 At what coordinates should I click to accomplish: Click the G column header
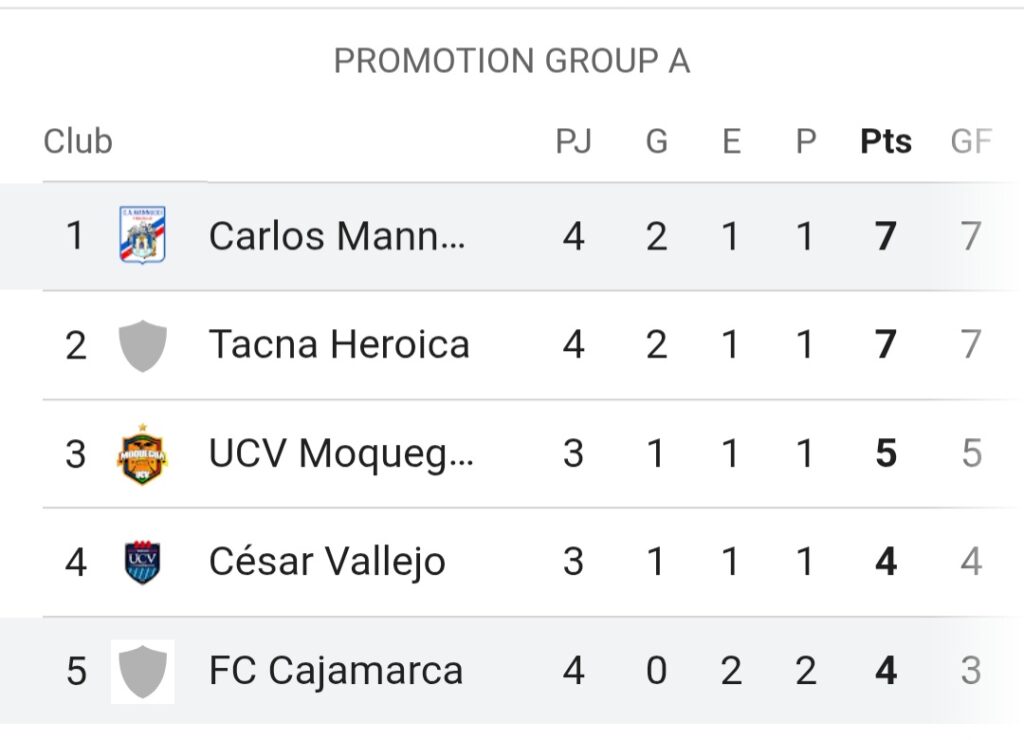[x=656, y=141]
